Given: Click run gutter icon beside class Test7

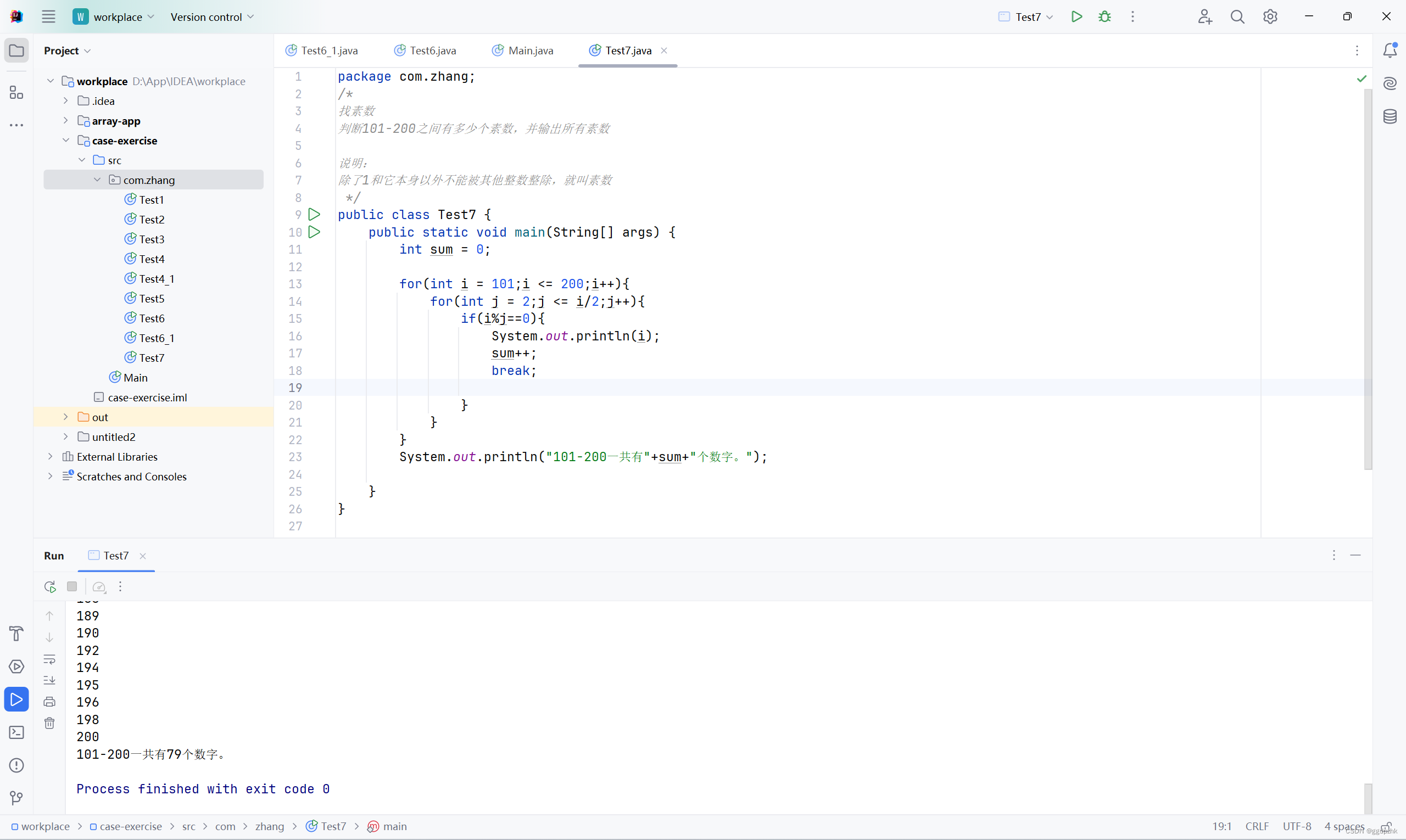Looking at the screenshot, I should (x=314, y=215).
